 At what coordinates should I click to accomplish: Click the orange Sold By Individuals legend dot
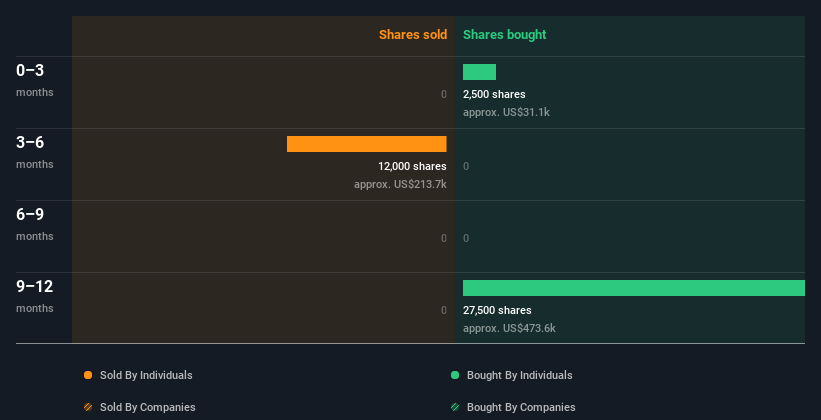point(88,375)
